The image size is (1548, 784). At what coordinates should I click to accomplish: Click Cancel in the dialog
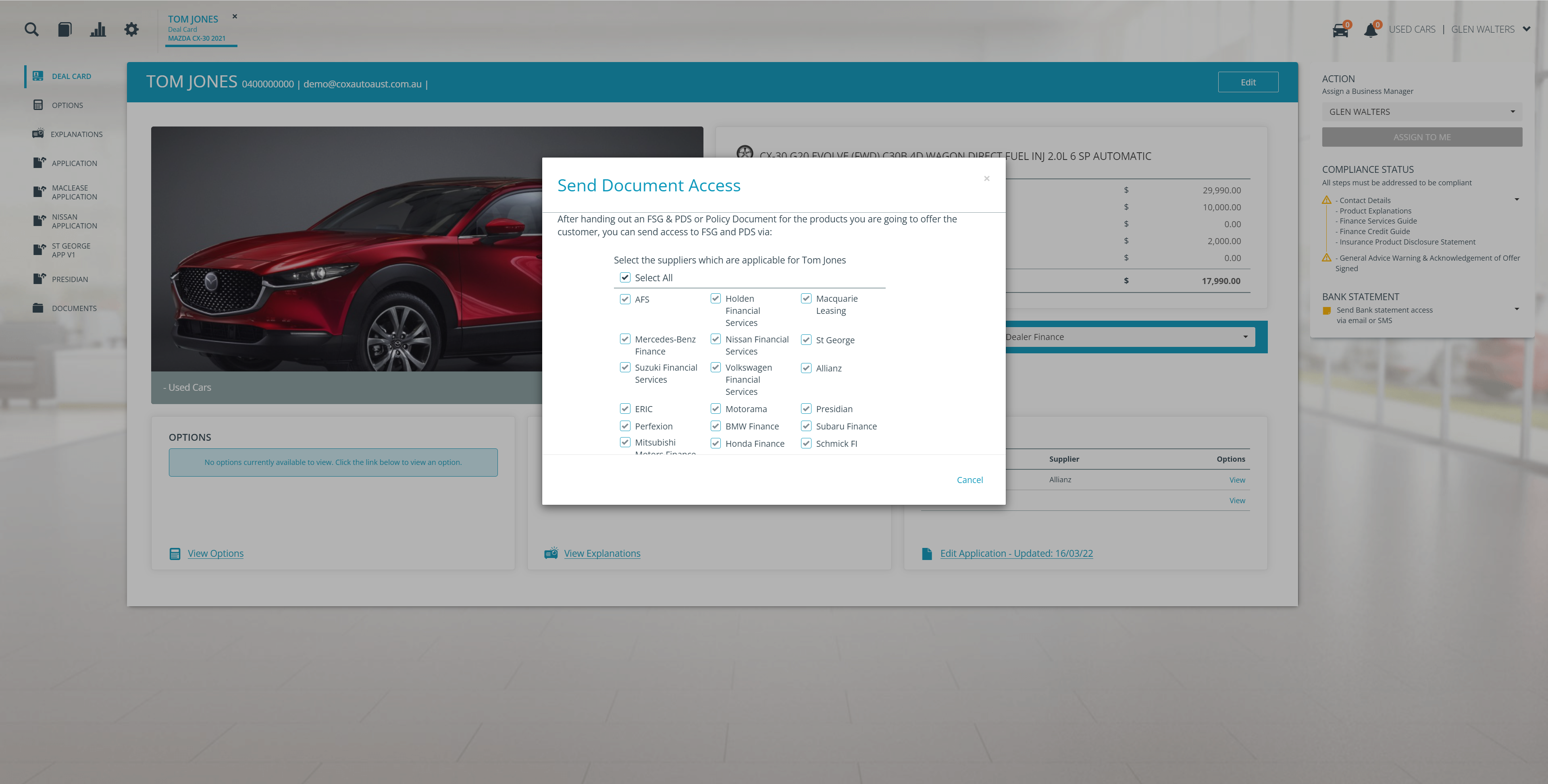pyautogui.click(x=969, y=480)
